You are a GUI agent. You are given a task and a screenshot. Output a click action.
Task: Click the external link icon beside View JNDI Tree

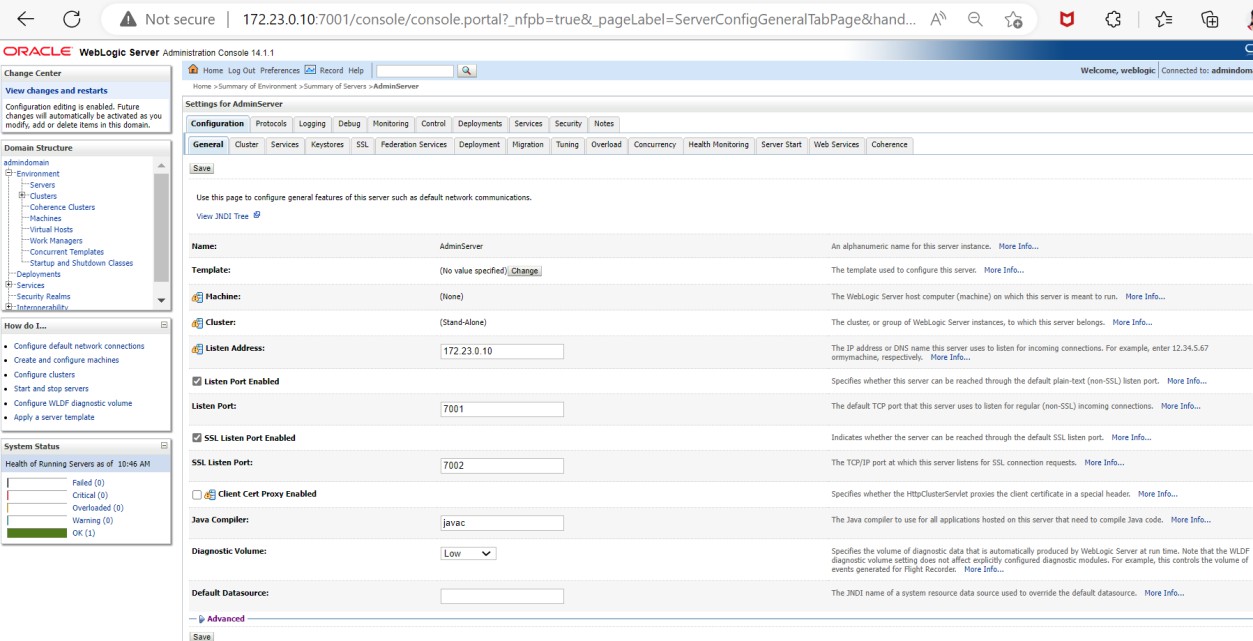(x=257, y=215)
